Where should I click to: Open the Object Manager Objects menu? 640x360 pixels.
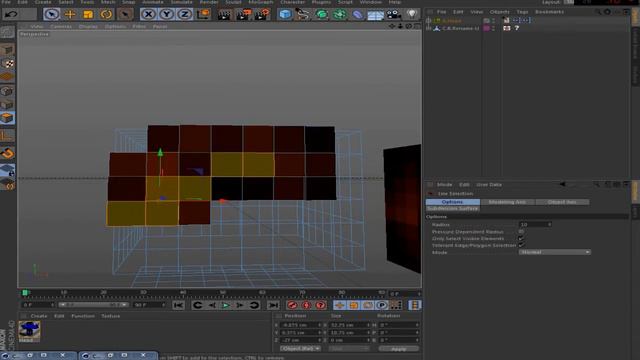pos(499,12)
